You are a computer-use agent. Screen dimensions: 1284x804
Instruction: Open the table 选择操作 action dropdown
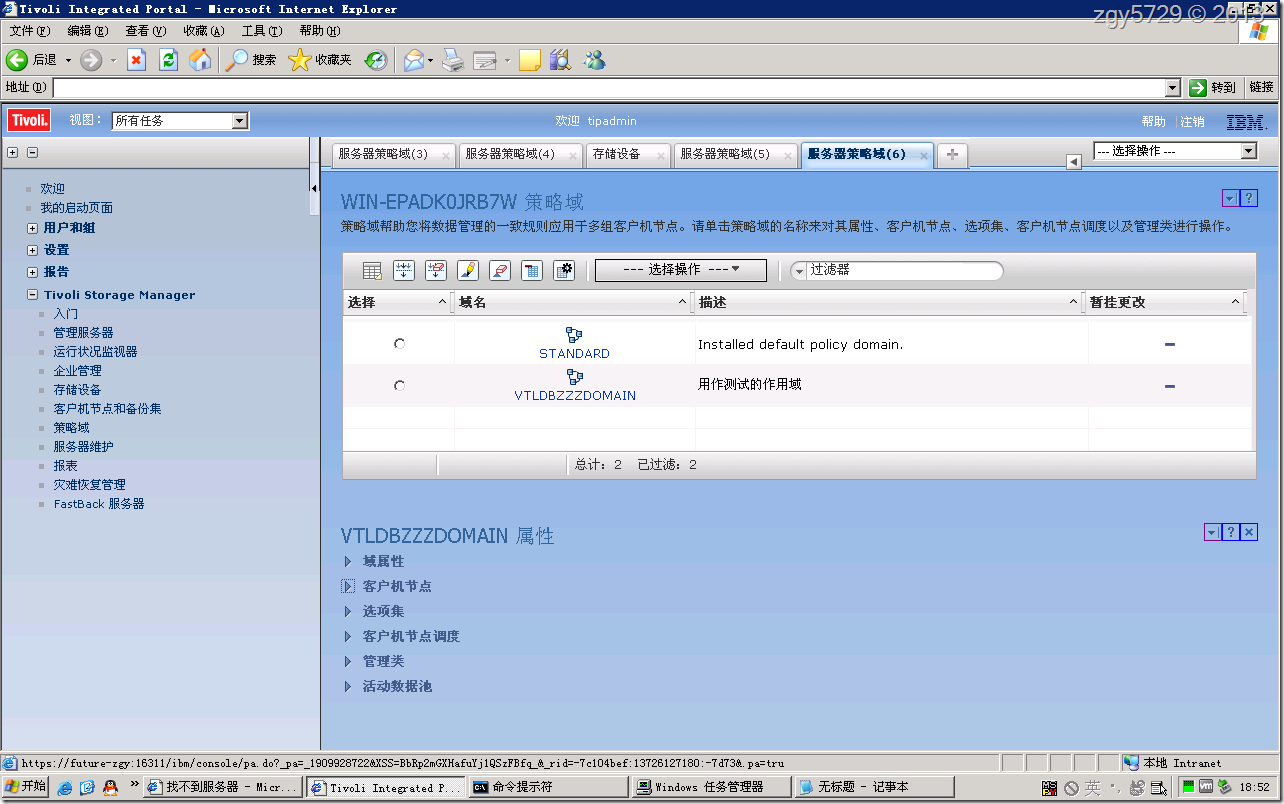pos(681,270)
